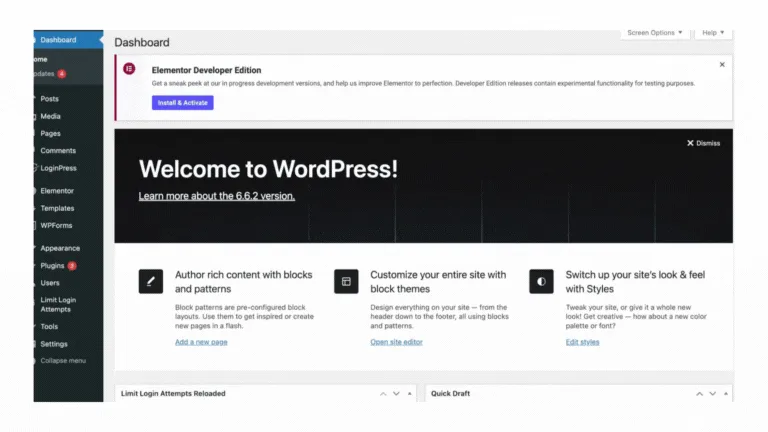Follow the Add a new page link

coord(201,342)
